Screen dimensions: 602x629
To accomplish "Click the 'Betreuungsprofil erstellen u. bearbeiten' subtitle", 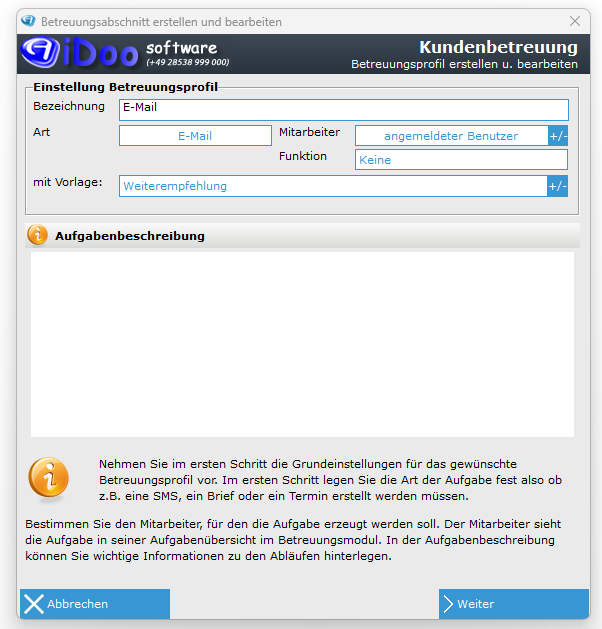I will coord(464,64).
